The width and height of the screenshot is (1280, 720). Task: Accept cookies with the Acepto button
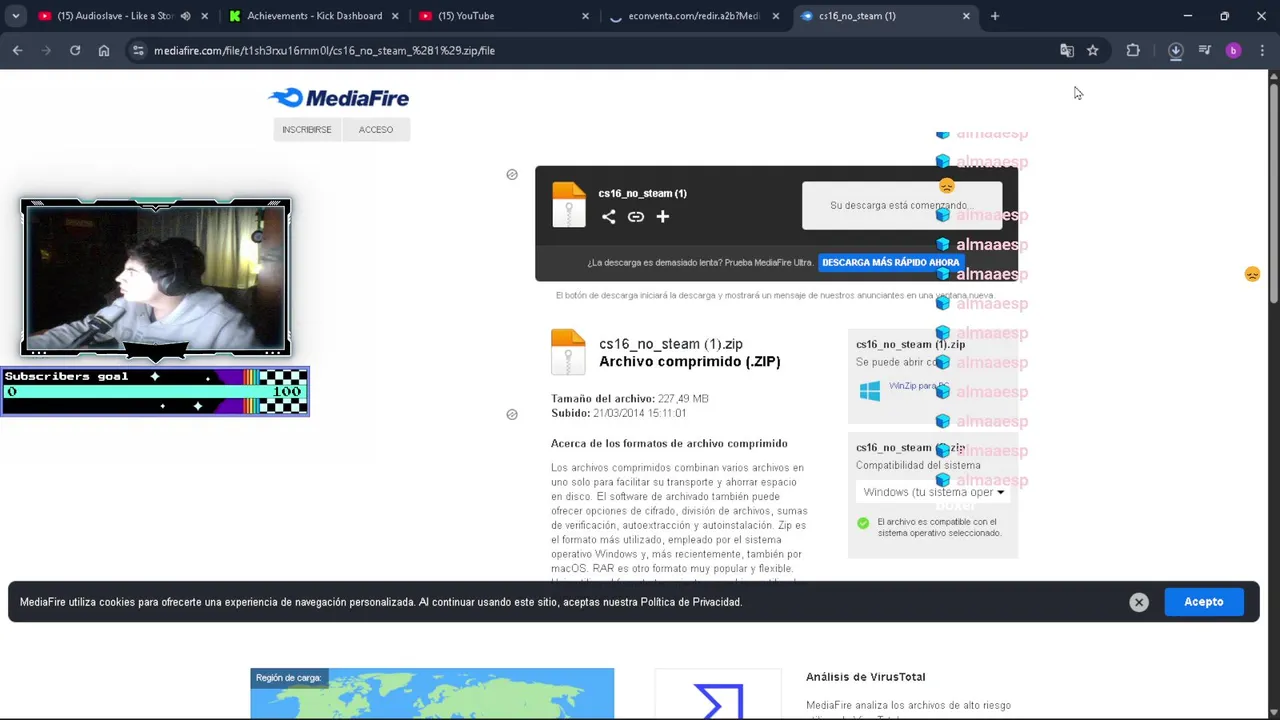click(1204, 602)
